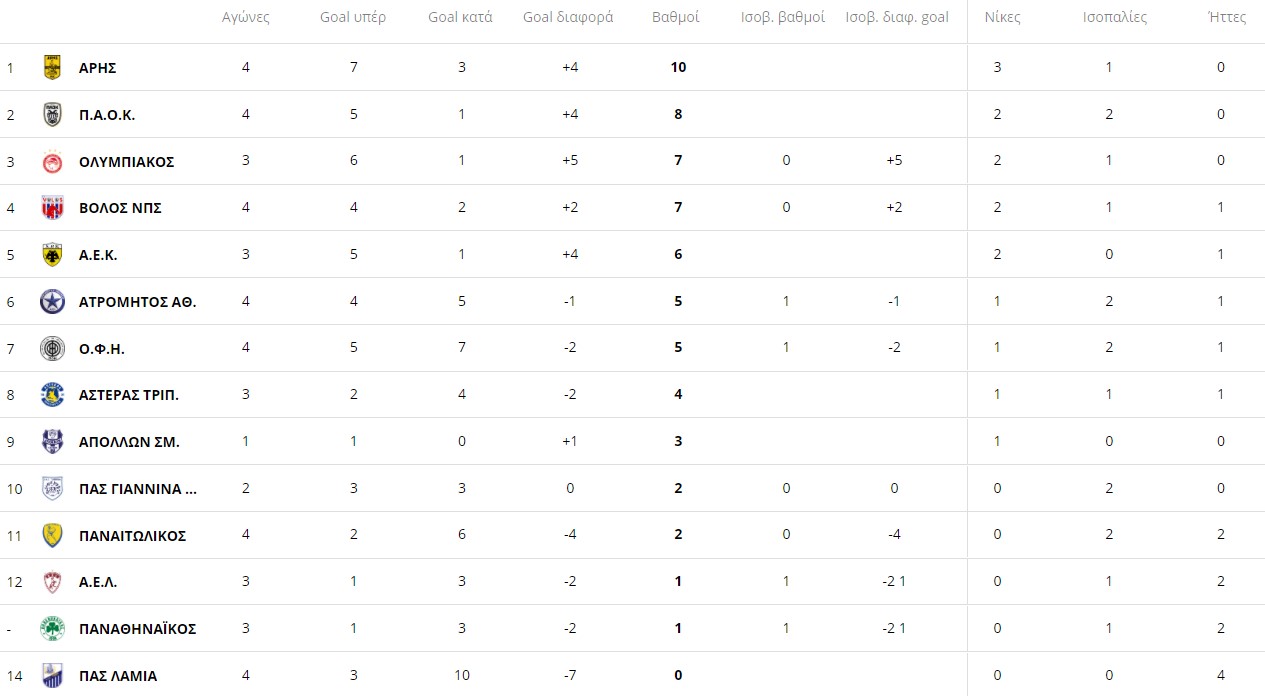Sort by the Αγώνες column header
The image size is (1265, 696).
coord(246,18)
